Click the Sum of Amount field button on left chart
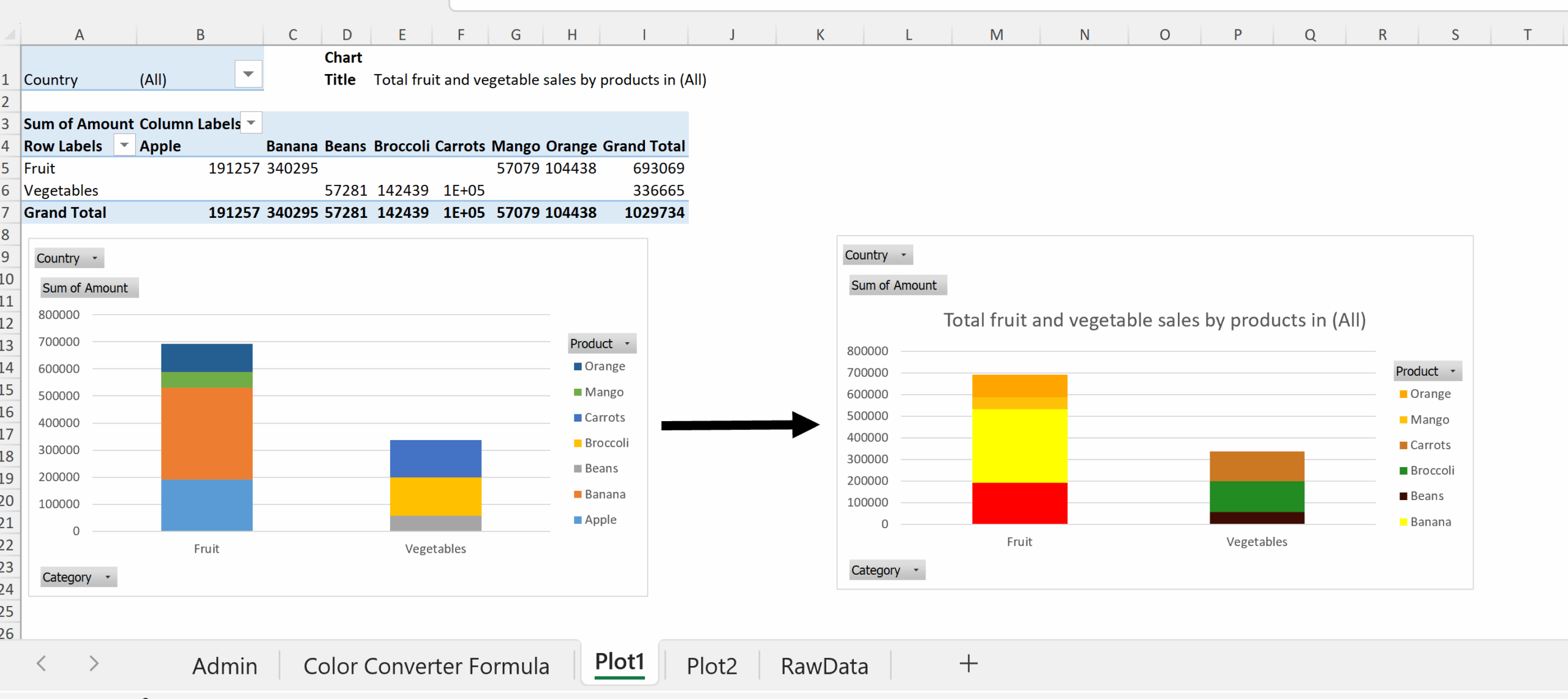Image resolution: width=1568 pixels, height=699 pixels. pos(88,287)
